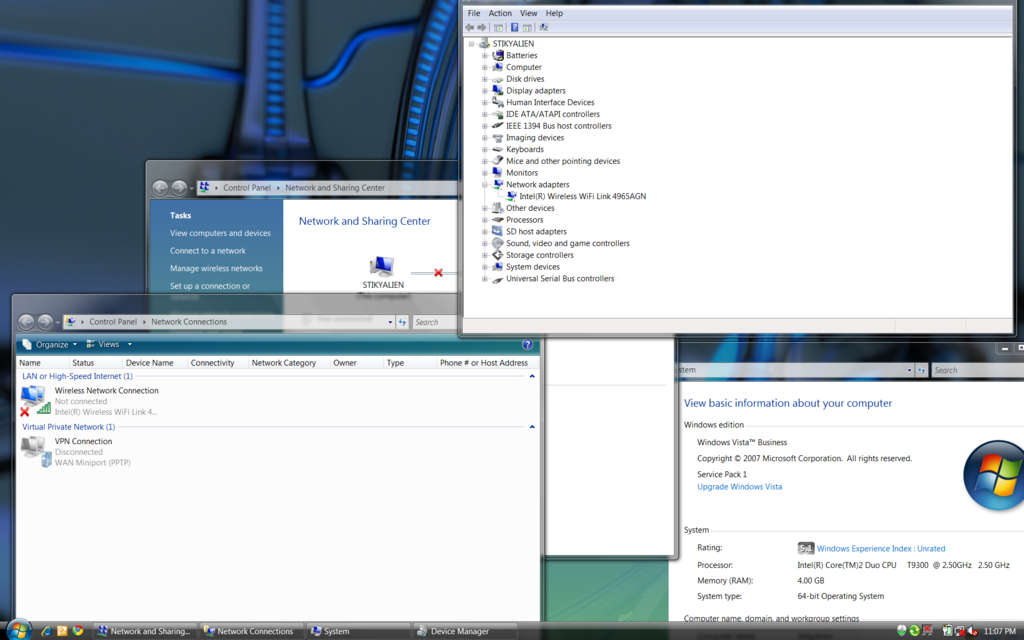The height and width of the screenshot is (640, 1024).
Task: Switch to Network Connections taskbar button
Action: [251, 631]
